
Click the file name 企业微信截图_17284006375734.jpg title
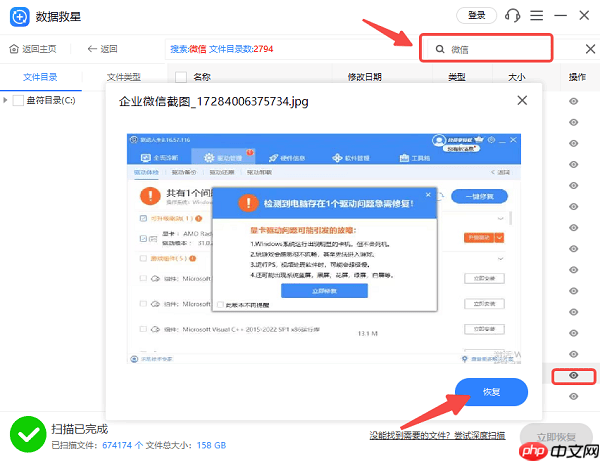(214, 101)
